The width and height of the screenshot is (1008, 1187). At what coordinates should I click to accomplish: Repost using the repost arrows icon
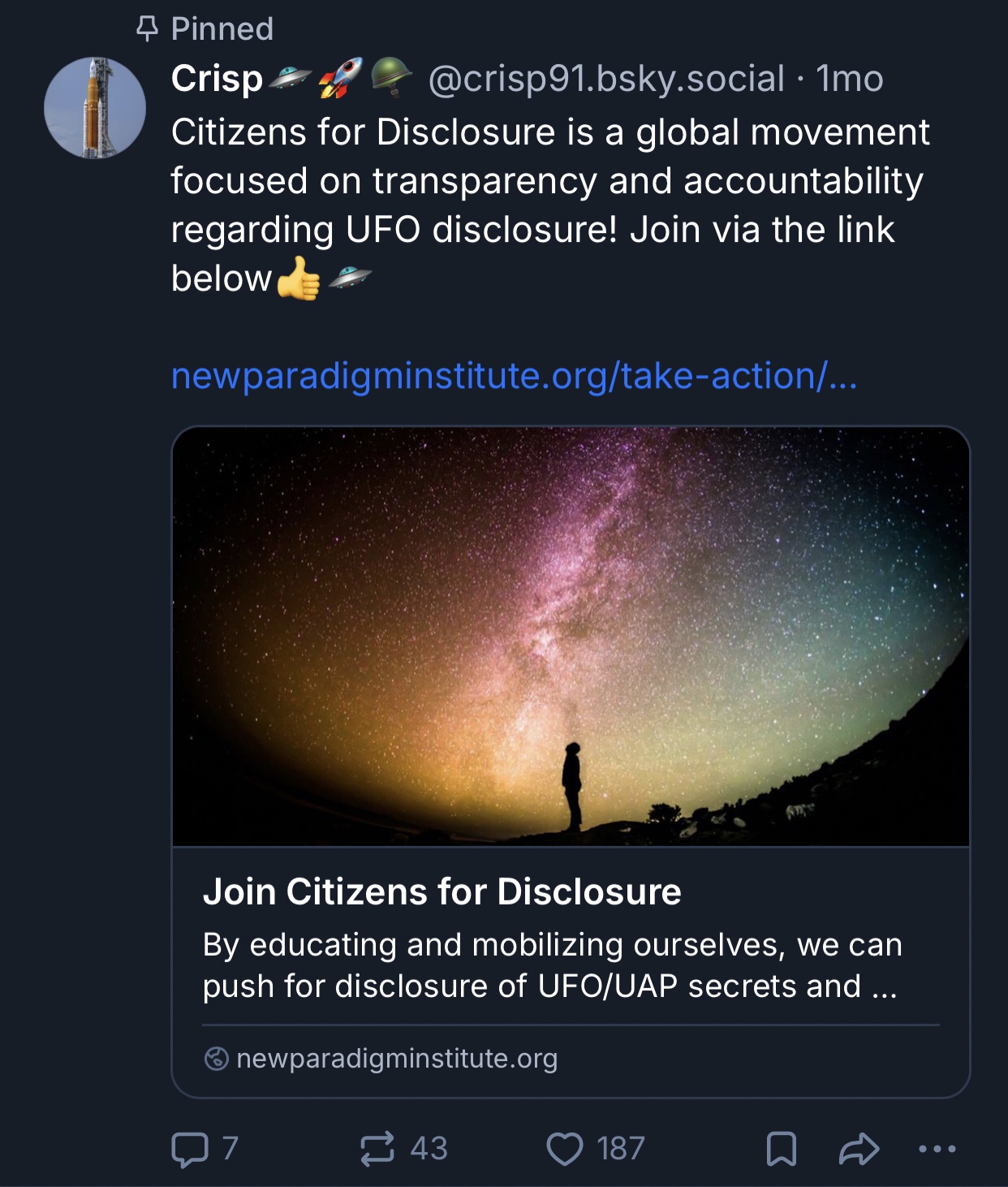click(x=377, y=1149)
